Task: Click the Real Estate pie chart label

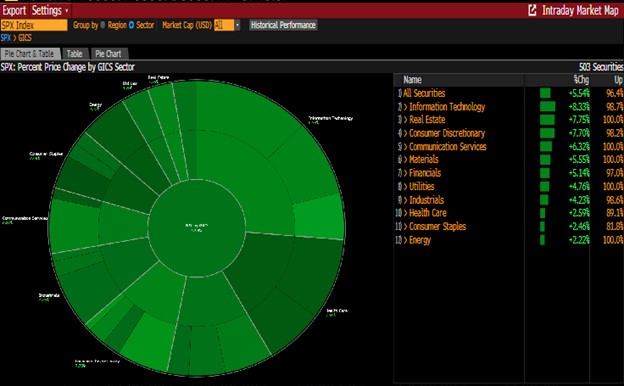Action: pos(158,79)
